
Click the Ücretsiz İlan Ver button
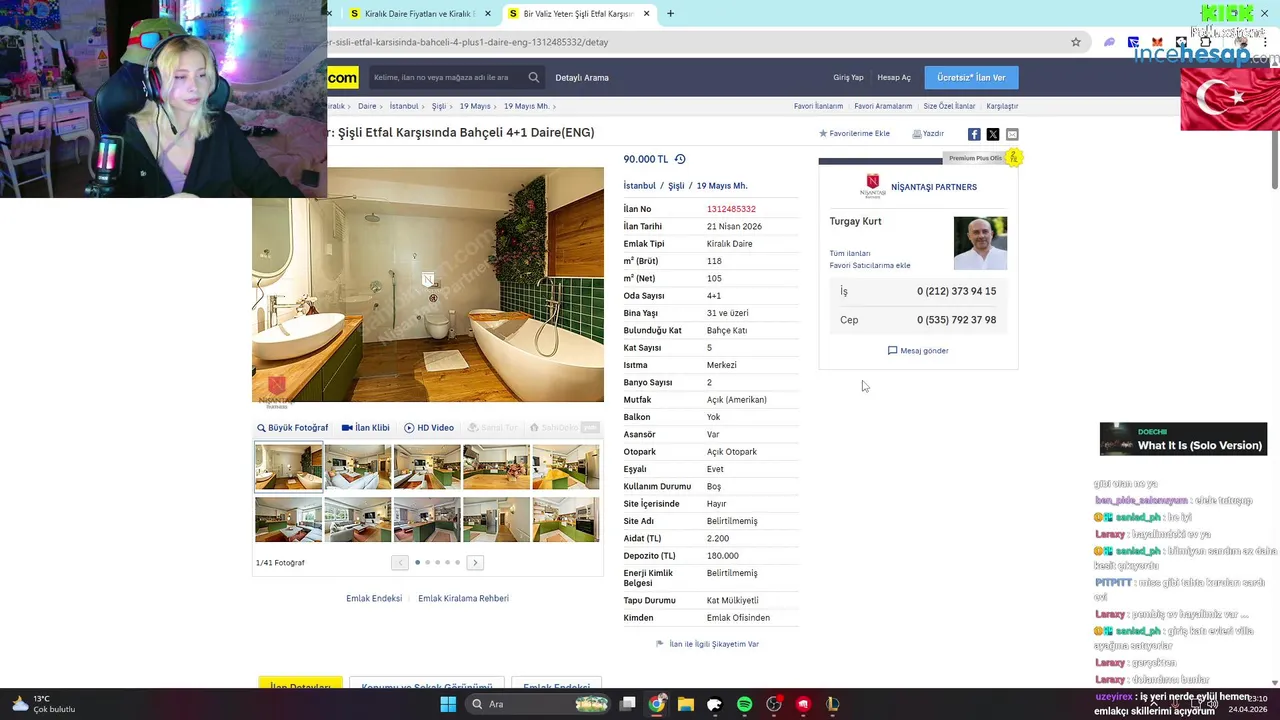[971, 78]
